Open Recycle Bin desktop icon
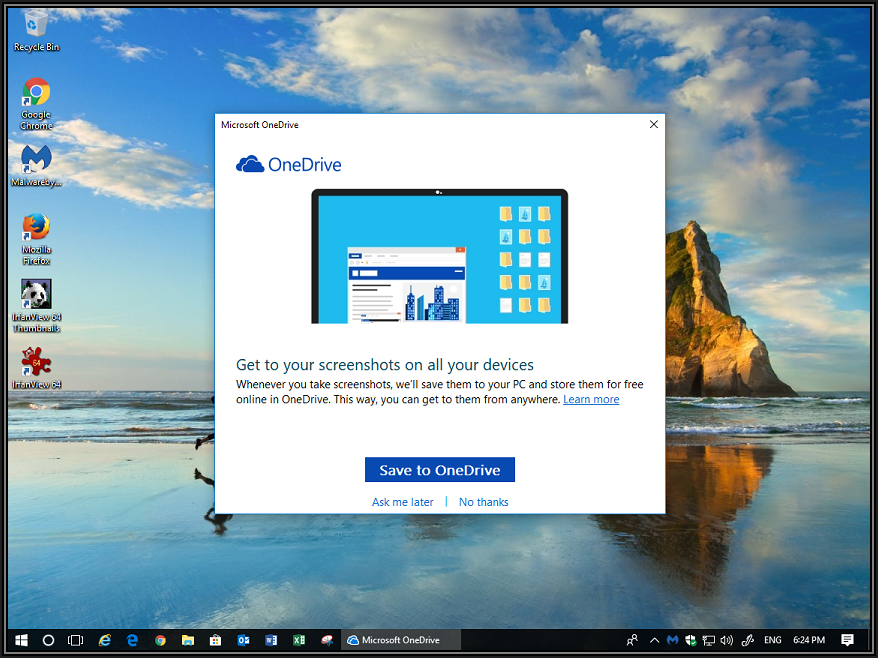The height and width of the screenshot is (658, 878). [36, 32]
